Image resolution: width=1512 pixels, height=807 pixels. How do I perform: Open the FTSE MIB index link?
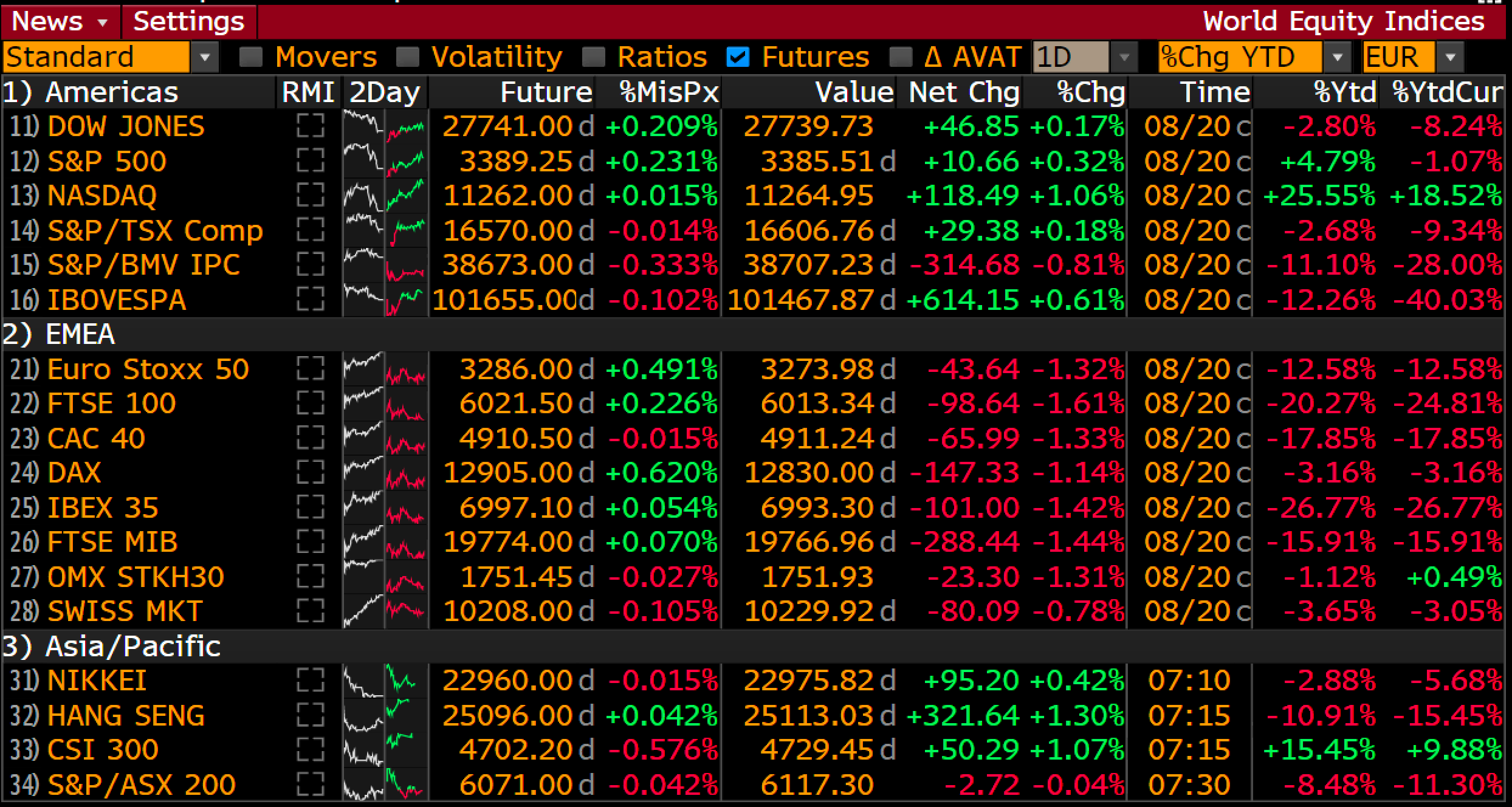pyautogui.click(x=112, y=542)
